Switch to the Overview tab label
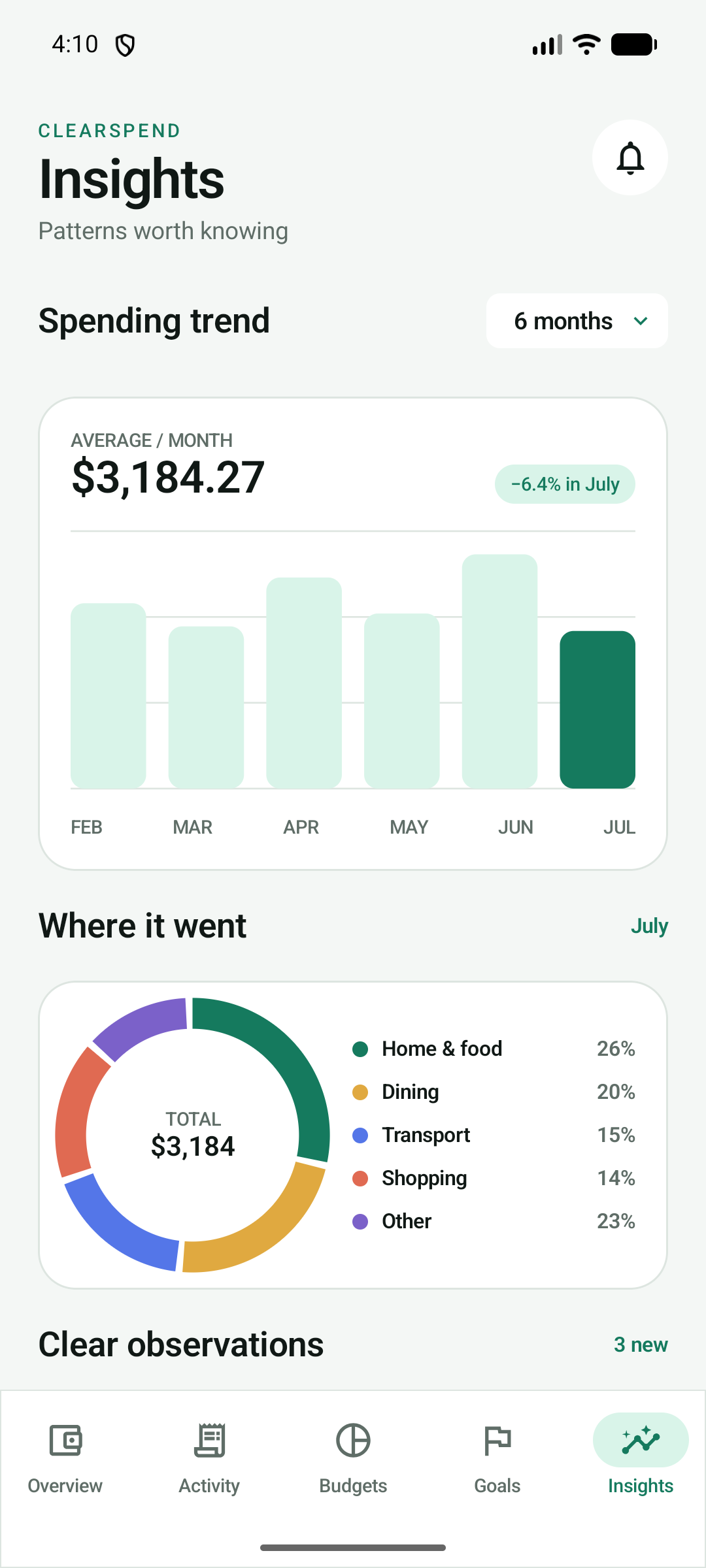 coord(65,1486)
